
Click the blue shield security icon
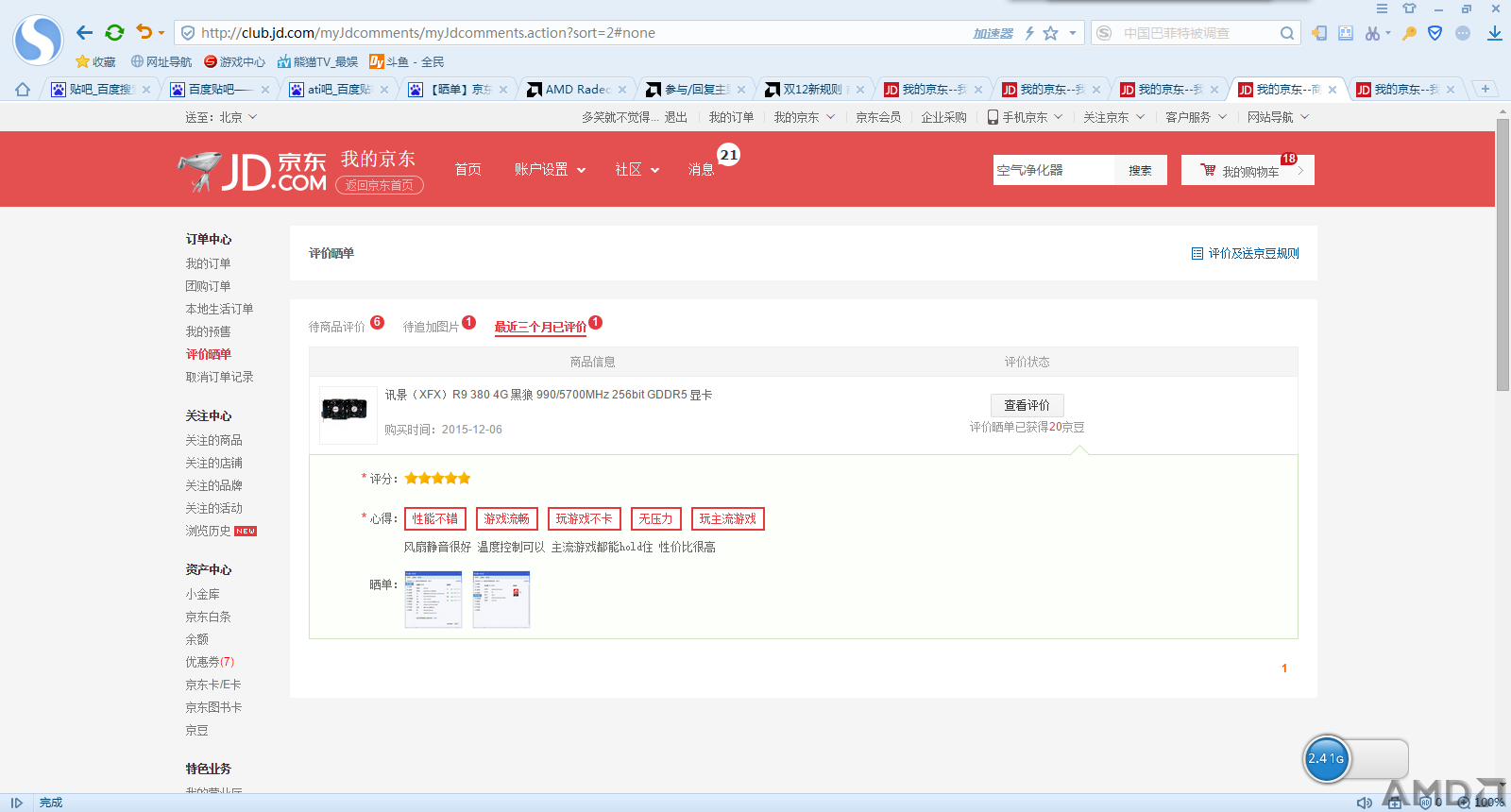click(x=1435, y=33)
